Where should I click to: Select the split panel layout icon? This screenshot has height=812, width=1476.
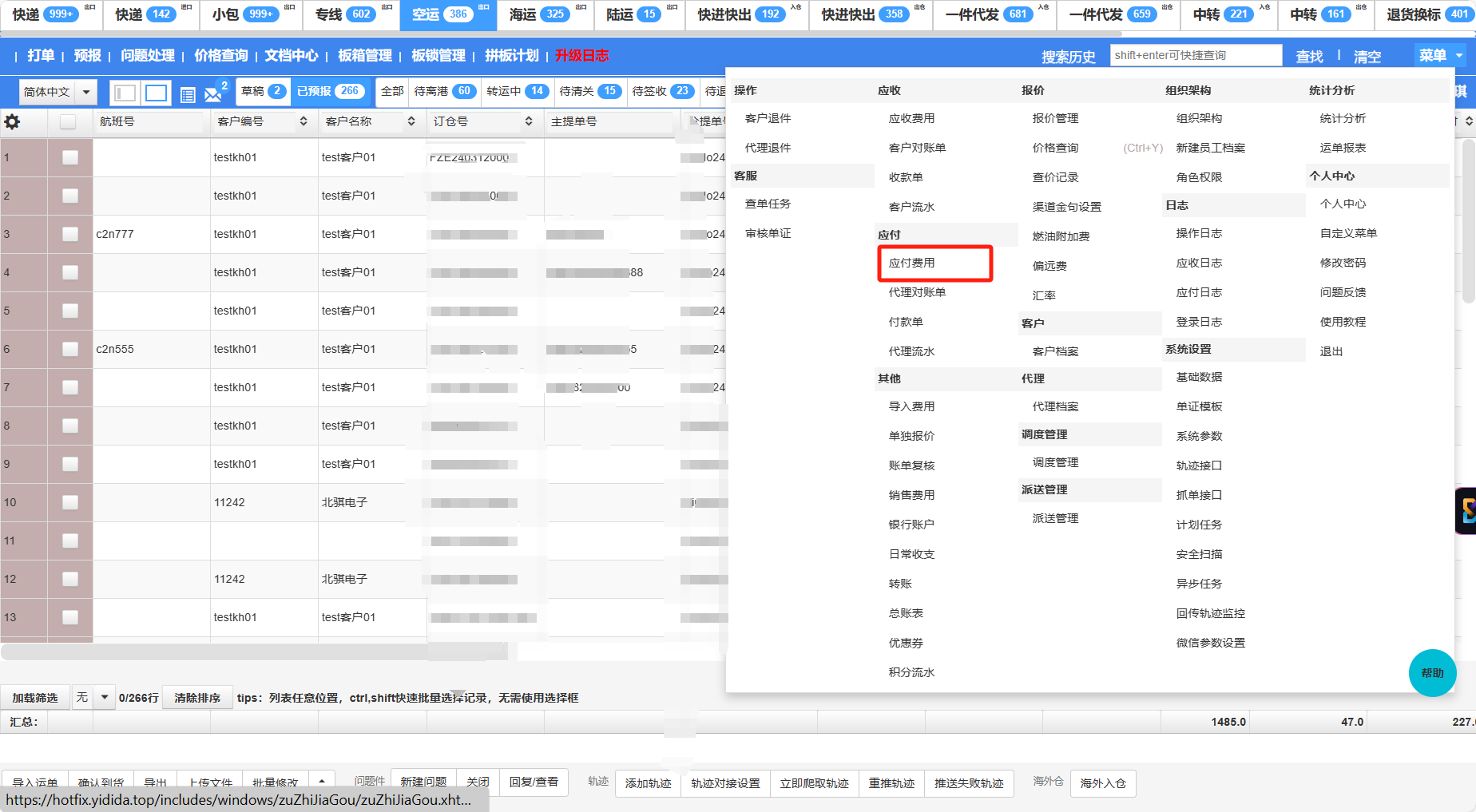125,93
